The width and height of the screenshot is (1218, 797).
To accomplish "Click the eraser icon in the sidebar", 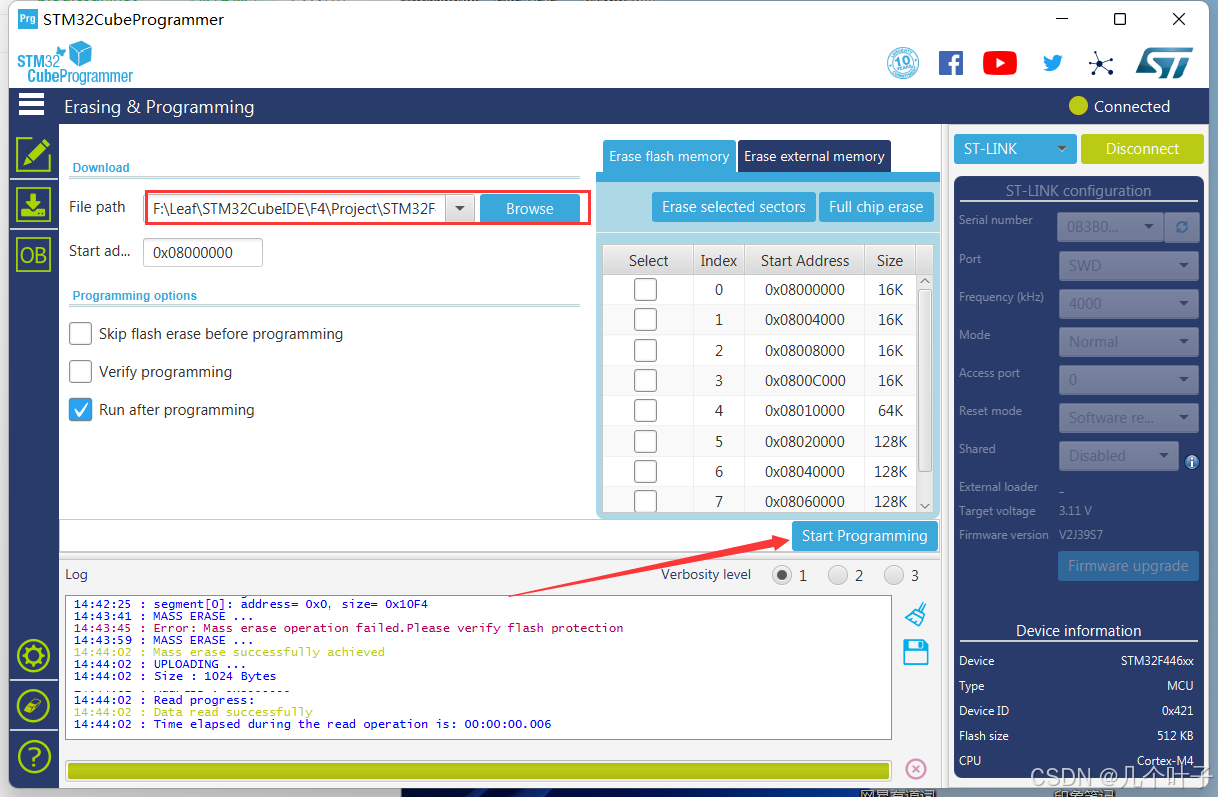I will pyautogui.click(x=34, y=705).
